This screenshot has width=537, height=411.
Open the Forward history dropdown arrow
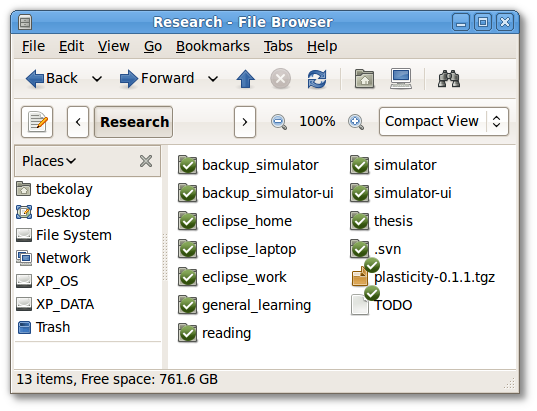pyautogui.click(x=213, y=79)
